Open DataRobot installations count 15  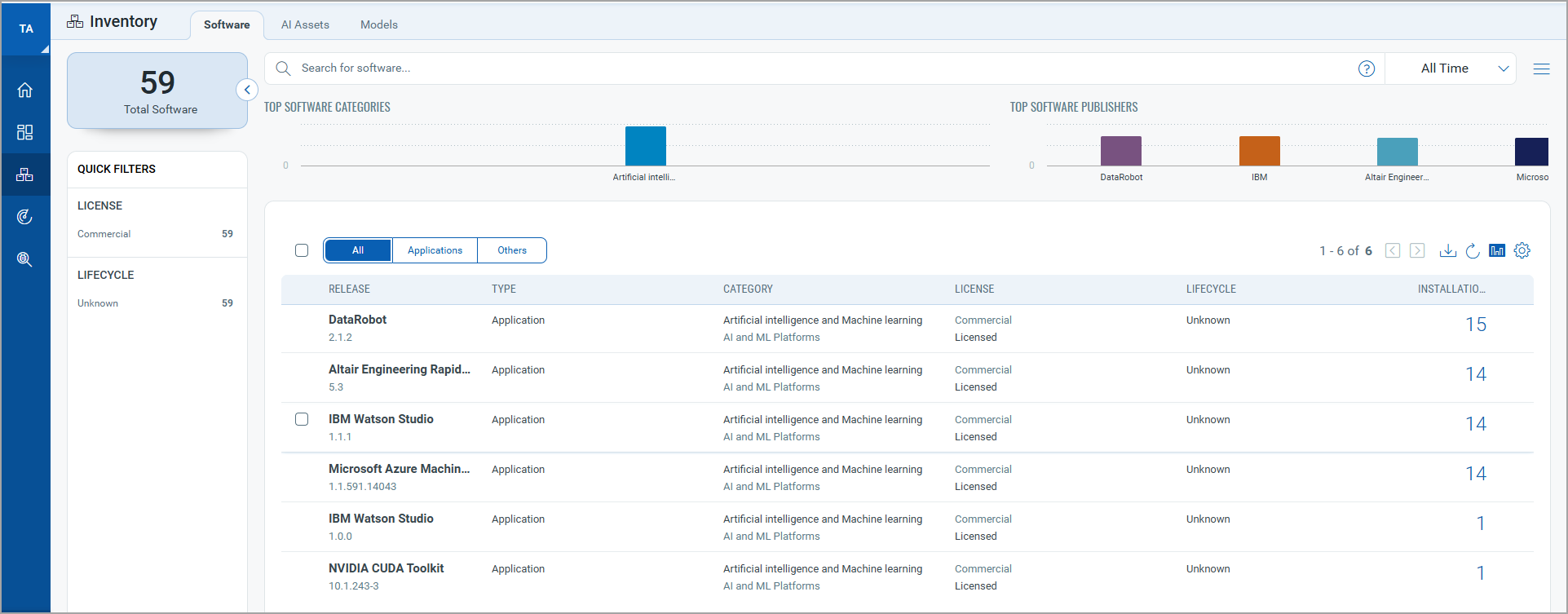pyautogui.click(x=1475, y=325)
